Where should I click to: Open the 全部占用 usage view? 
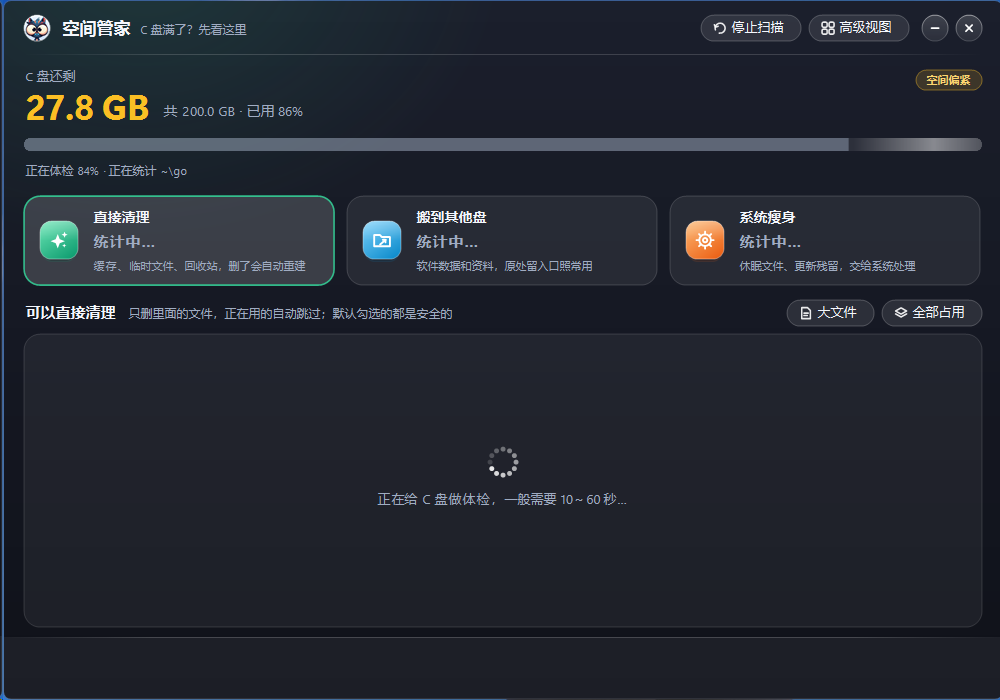point(932,313)
